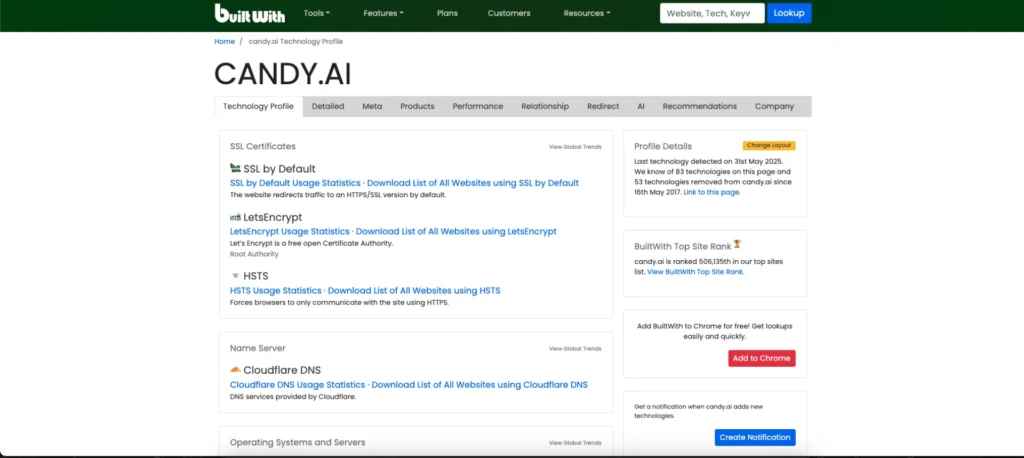The width and height of the screenshot is (1024, 458).
Task: Open the Resources dropdown menu
Action: click(x=587, y=13)
